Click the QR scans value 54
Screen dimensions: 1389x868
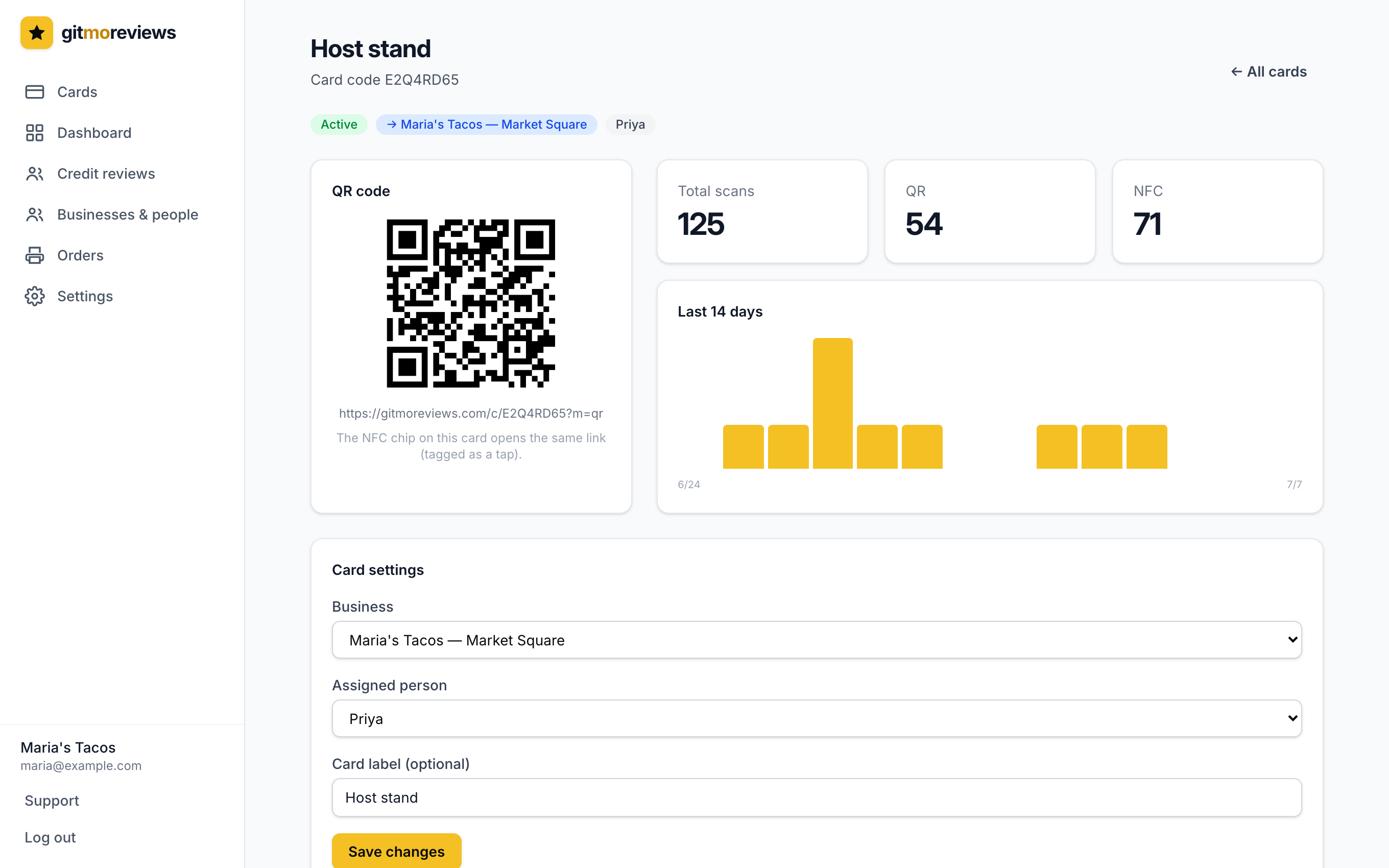pyautogui.click(x=923, y=224)
